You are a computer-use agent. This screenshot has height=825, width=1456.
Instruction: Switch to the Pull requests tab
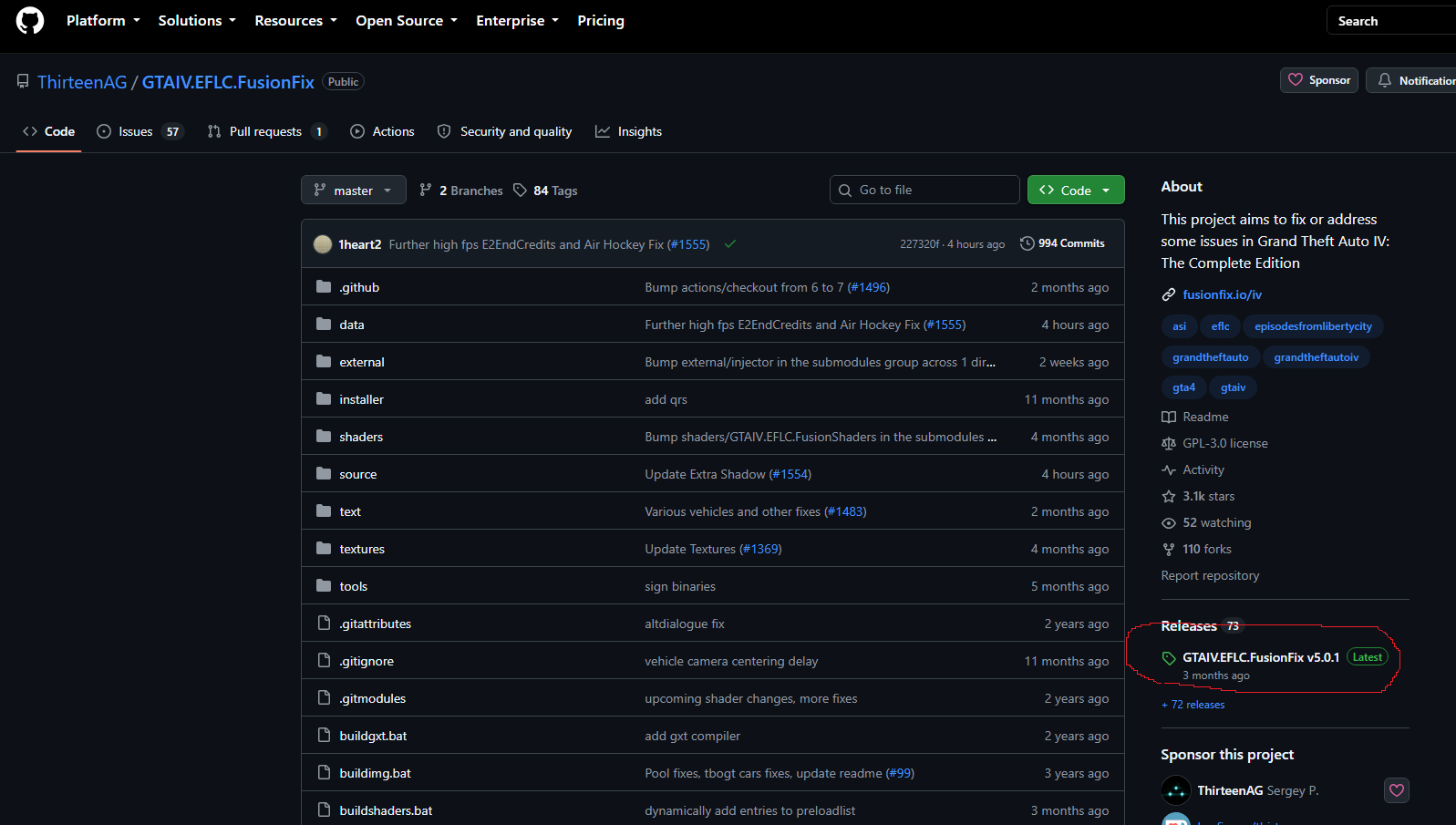[267, 131]
